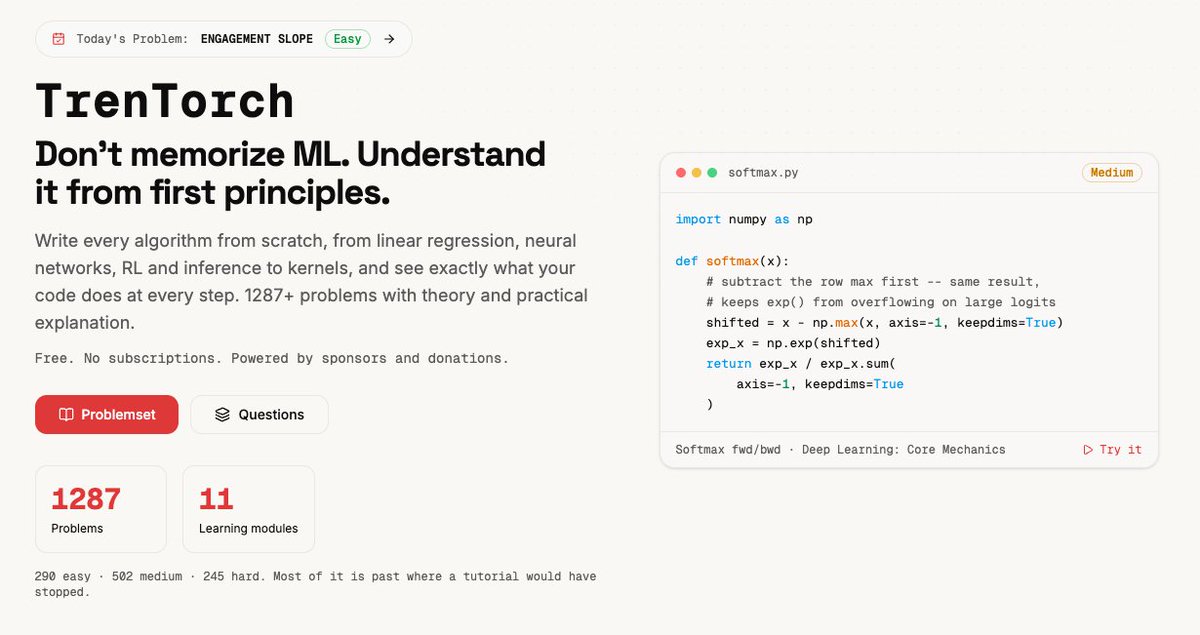Click the arrow icon after the Easy badge

(x=389, y=39)
